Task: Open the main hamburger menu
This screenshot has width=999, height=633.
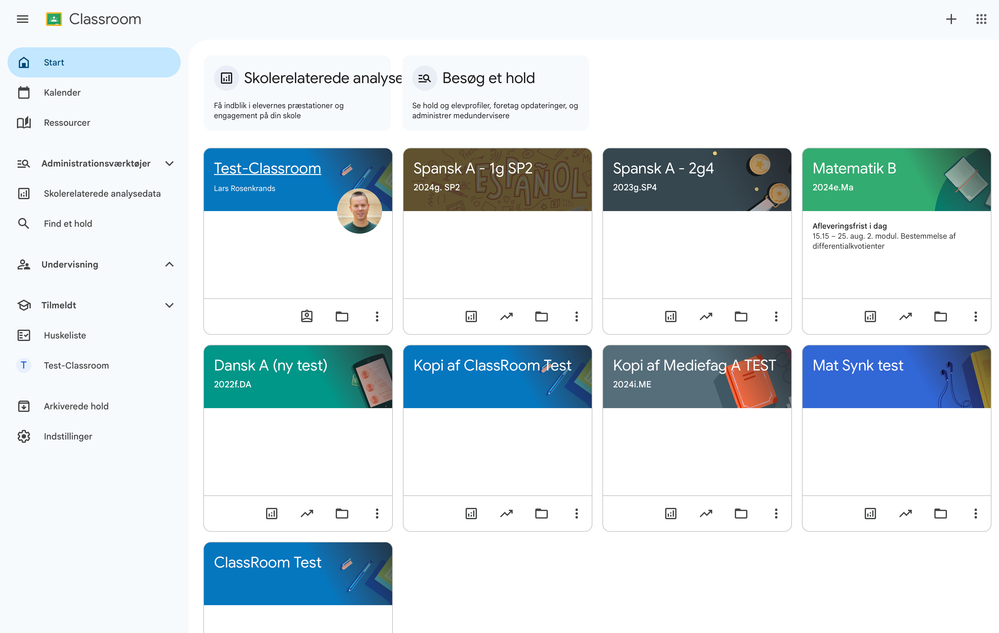Action: coord(22,19)
